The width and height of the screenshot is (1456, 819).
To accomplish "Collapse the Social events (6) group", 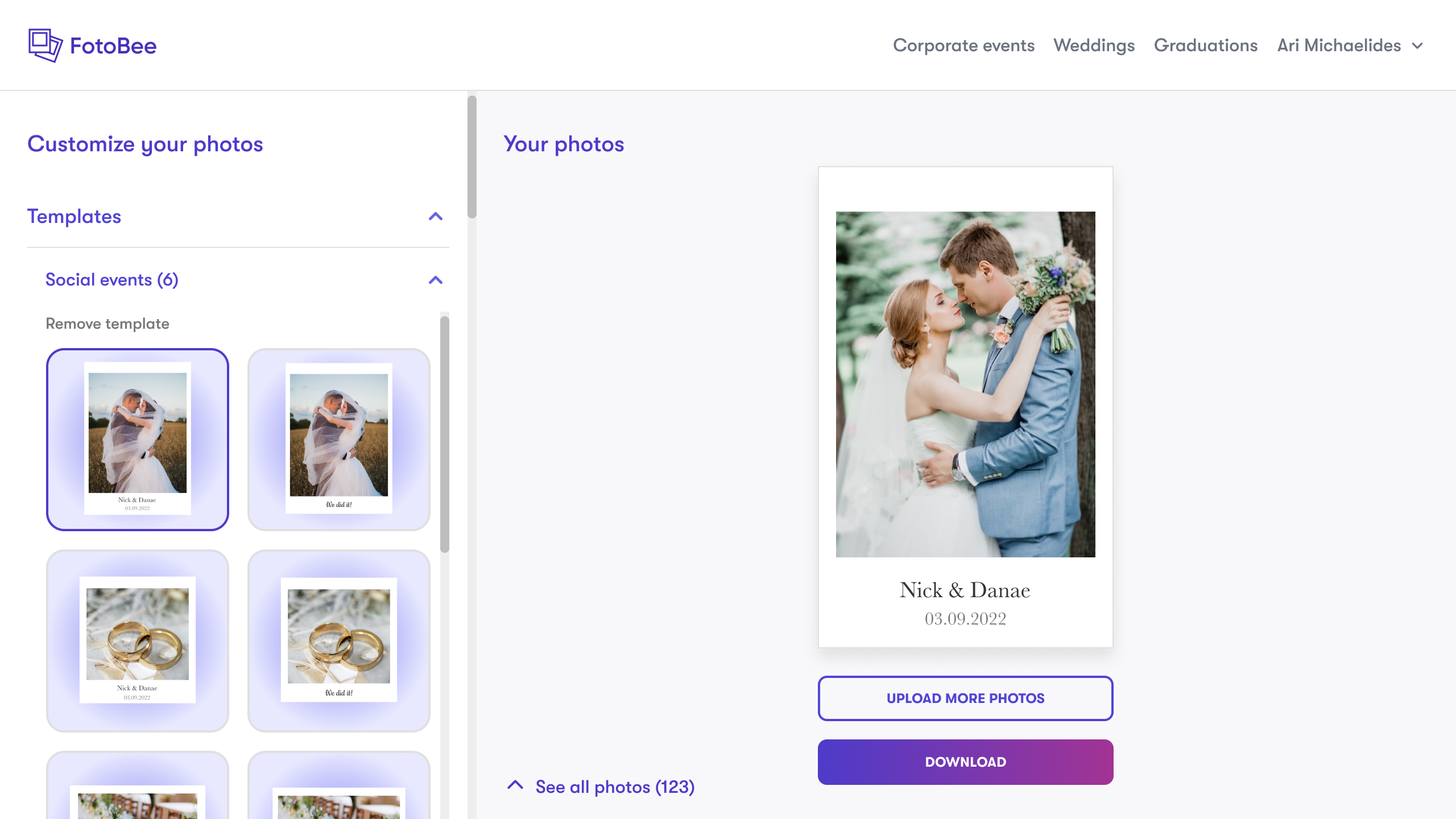I will (x=435, y=280).
